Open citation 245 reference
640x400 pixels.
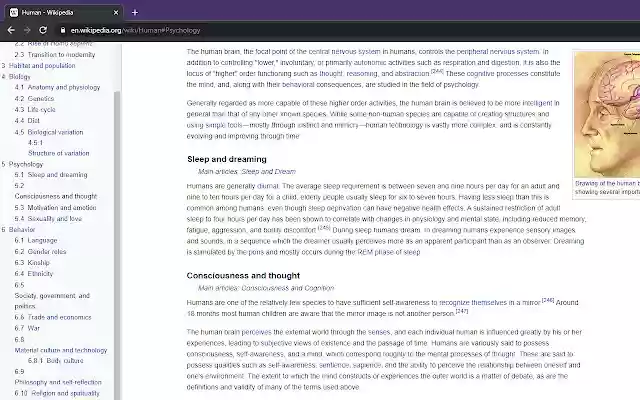[x=324, y=228]
